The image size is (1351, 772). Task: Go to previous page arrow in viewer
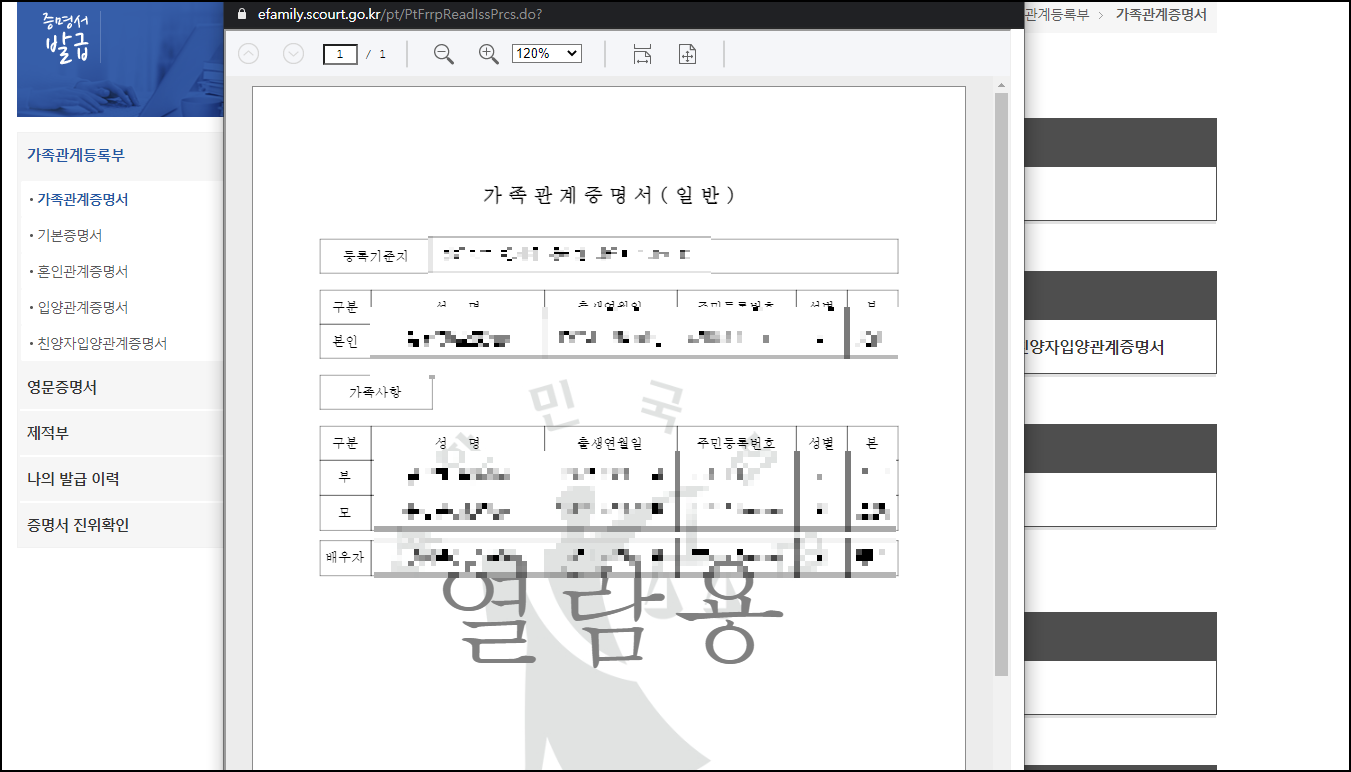point(248,54)
